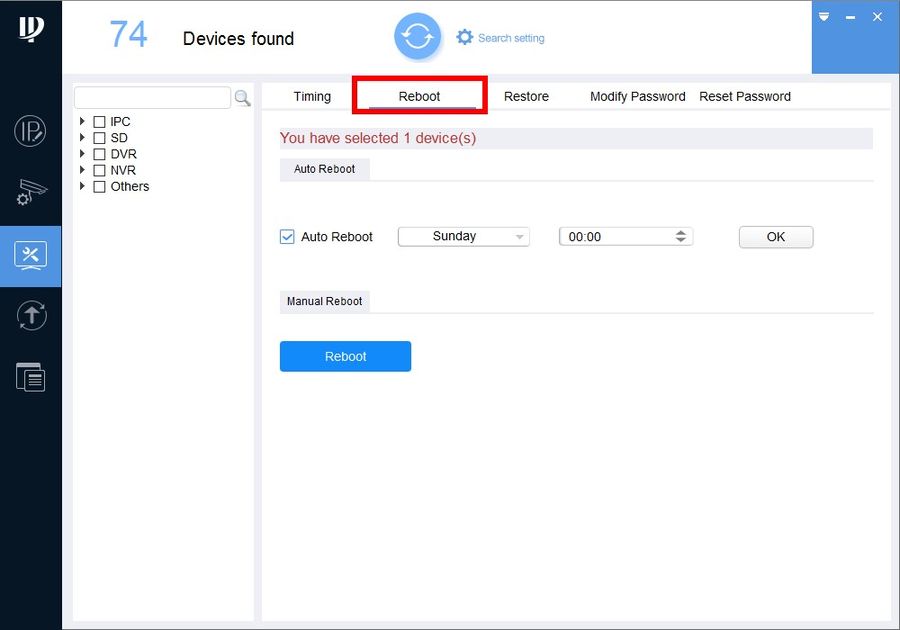Screen dimensions: 900x630
Task: Open the Modify IP sidebar icon
Action: [x=30, y=131]
